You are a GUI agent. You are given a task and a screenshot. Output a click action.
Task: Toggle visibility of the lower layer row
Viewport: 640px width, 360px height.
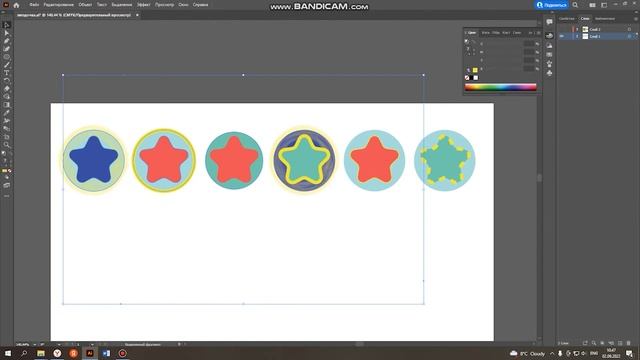pyautogui.click(x=562, y=36)
